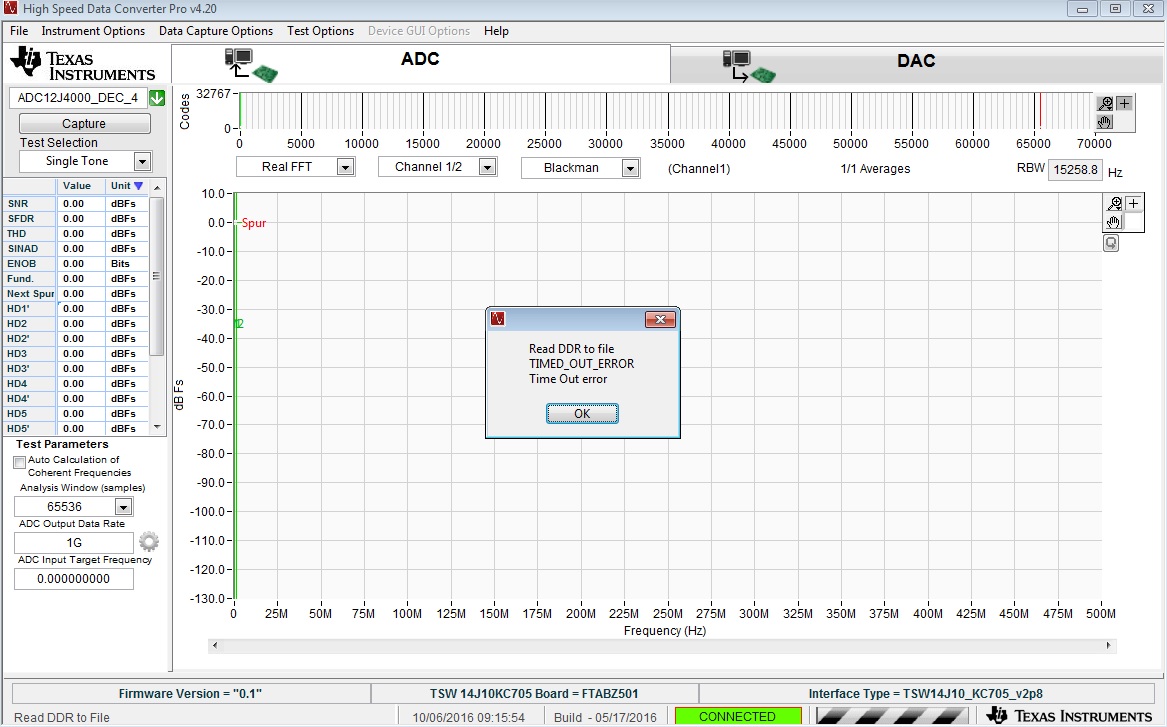Click the Texas Instruments logo at top left

click(83, 63)
